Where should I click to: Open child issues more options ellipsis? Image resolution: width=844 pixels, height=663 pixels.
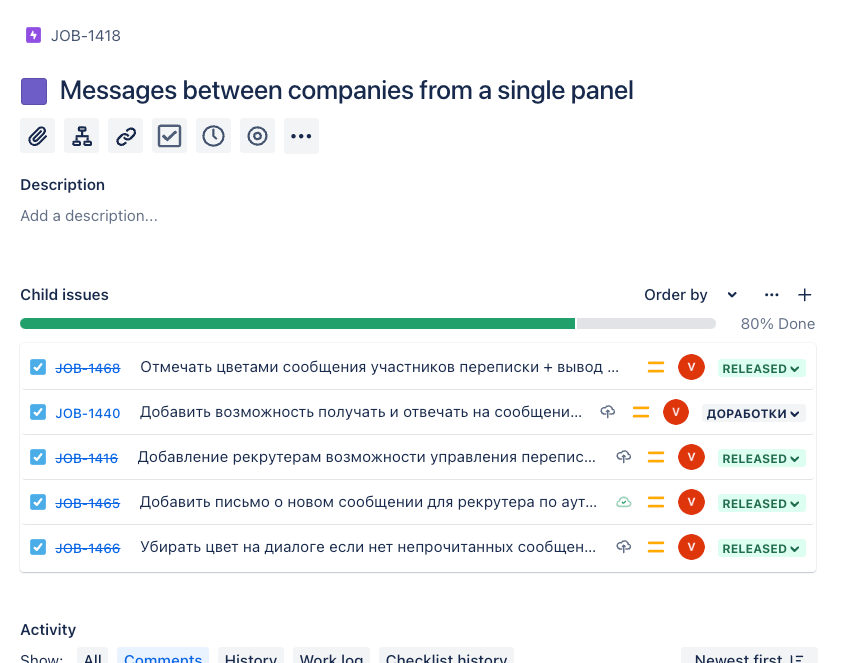[x=771, y=295]
